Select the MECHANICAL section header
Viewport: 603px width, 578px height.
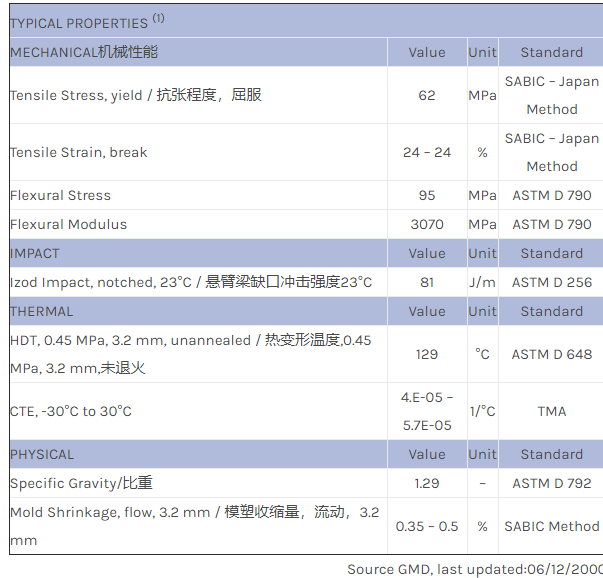click(84, 52)
